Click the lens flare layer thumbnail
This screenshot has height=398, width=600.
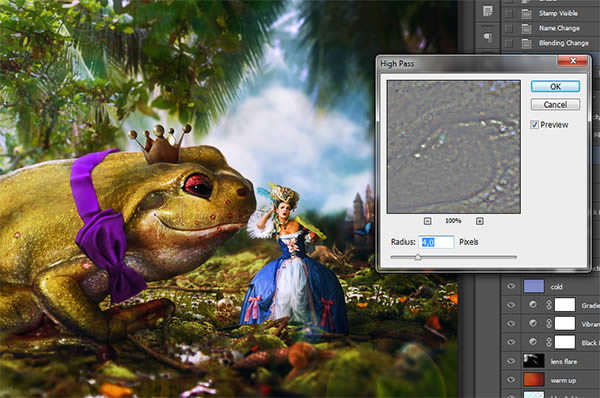point(534,361)
